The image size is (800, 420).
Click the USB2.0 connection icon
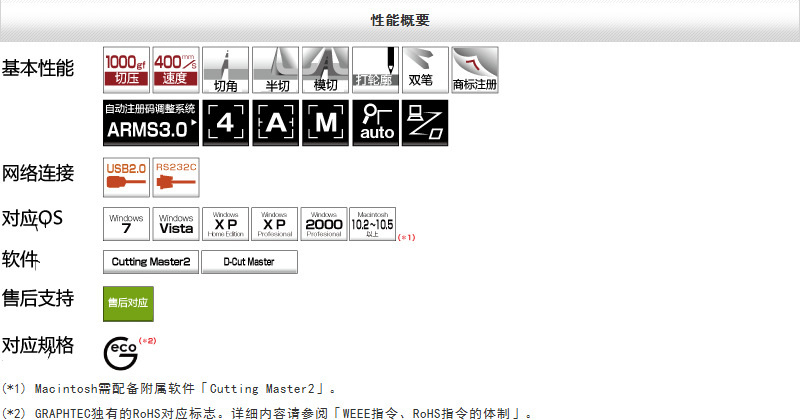click(126, 177)
